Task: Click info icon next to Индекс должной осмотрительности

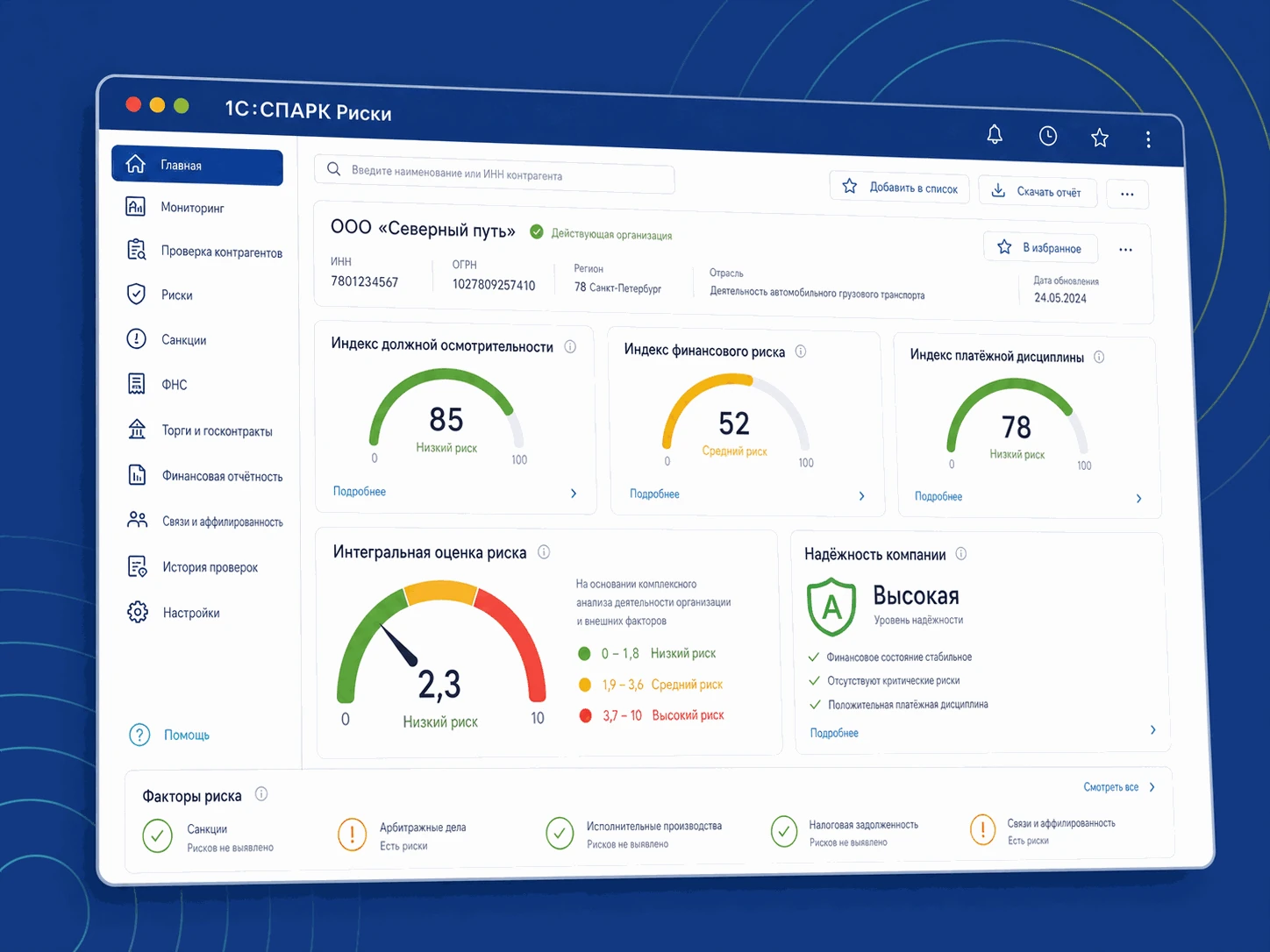Action: [x=570, y=347]
